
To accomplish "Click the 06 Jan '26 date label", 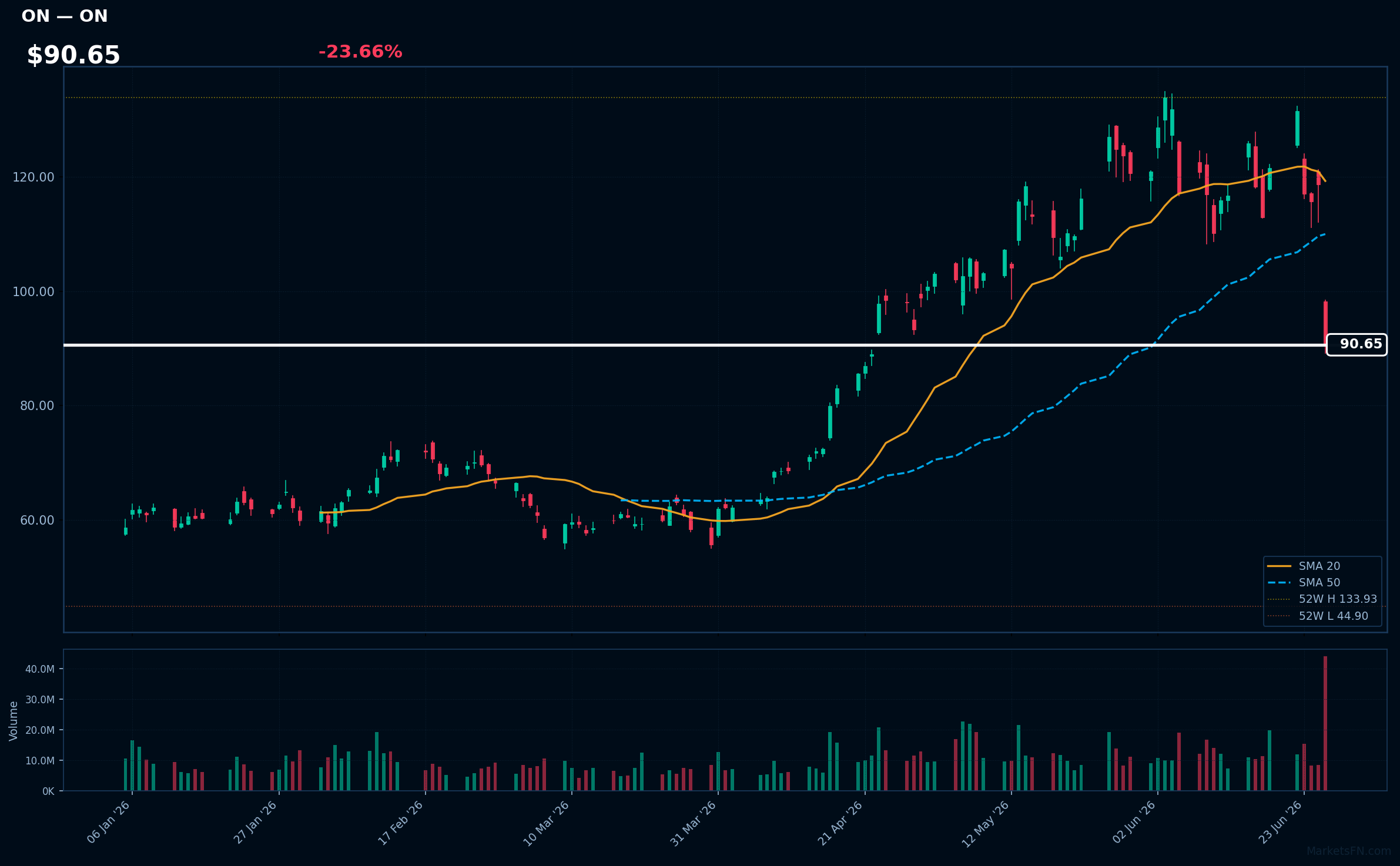I will click(109, 823).
